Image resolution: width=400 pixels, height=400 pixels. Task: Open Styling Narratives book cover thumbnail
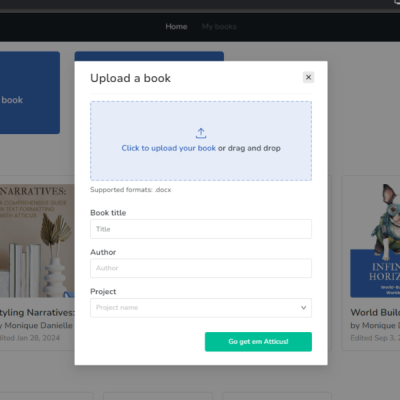coord(37,241)
